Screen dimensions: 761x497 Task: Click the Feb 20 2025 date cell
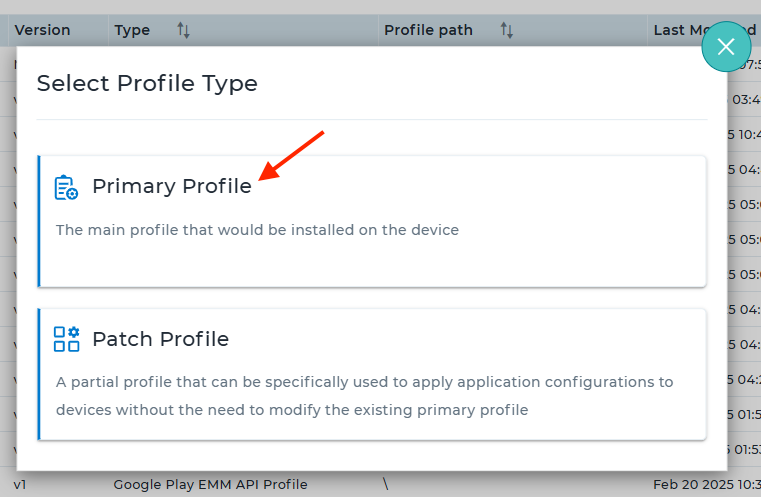click(705, 485)
